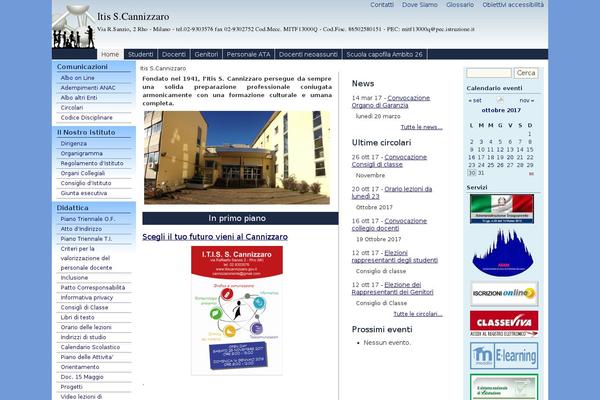Open Scegli il tuo futuro headline

tap(215, 237)
